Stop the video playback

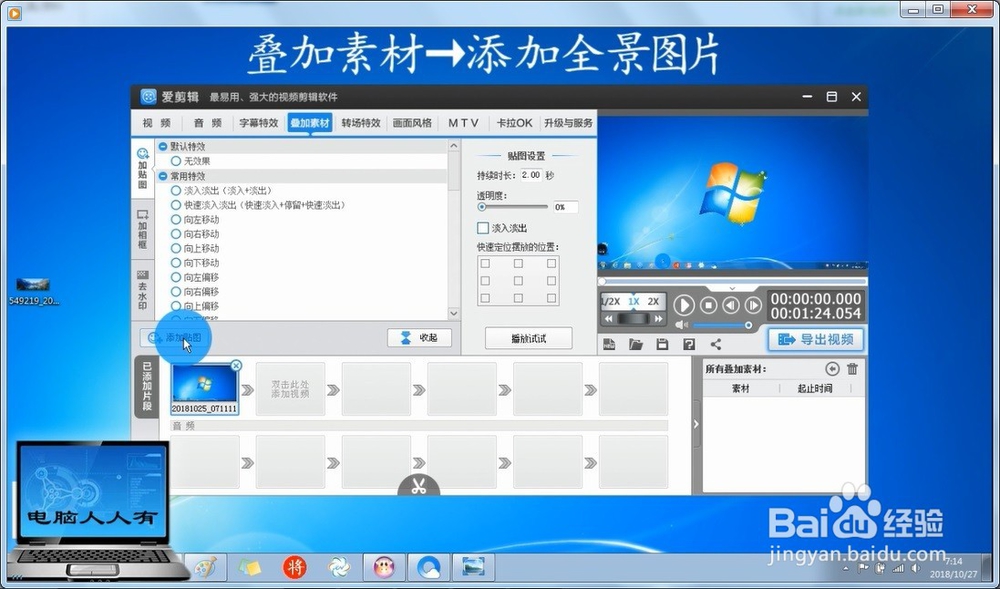(708, 305)
